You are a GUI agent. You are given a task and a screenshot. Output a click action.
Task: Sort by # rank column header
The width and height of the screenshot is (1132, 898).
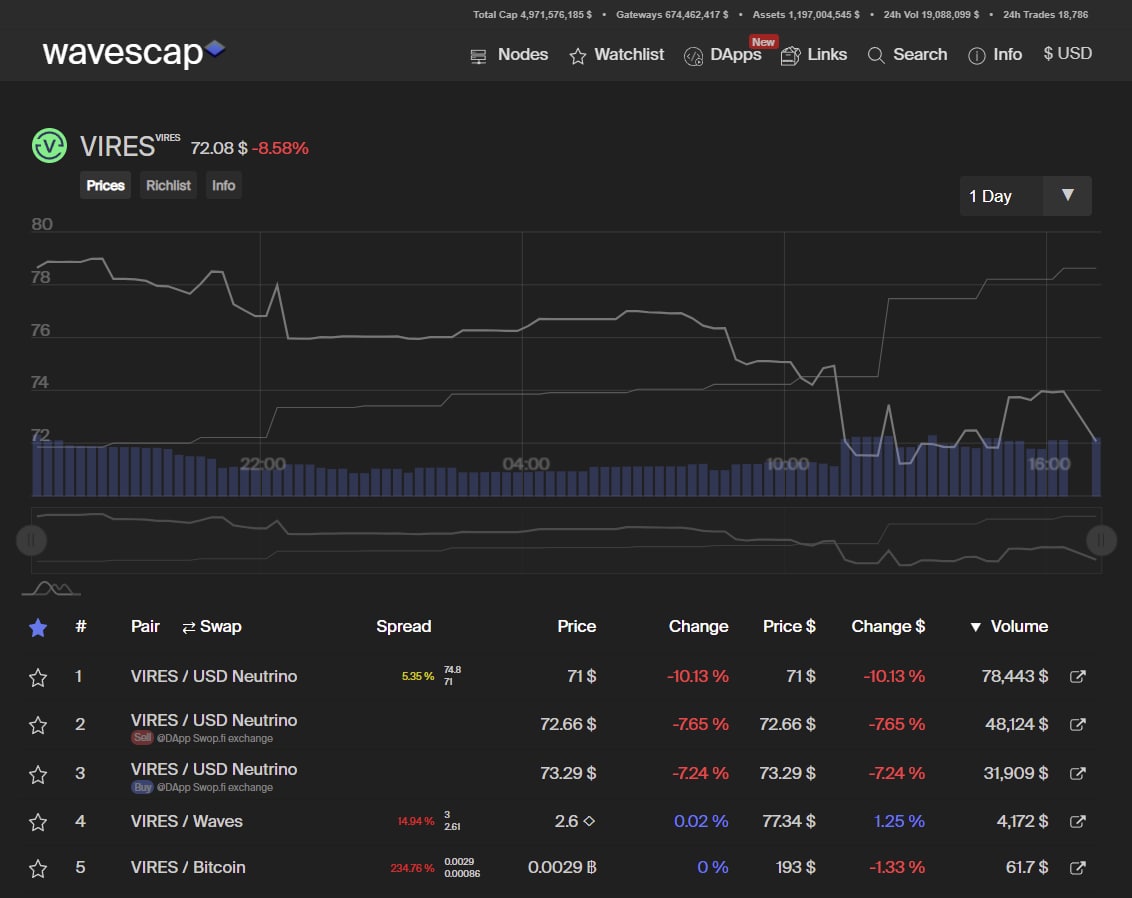pyautogui.click(x=81, y=627)
